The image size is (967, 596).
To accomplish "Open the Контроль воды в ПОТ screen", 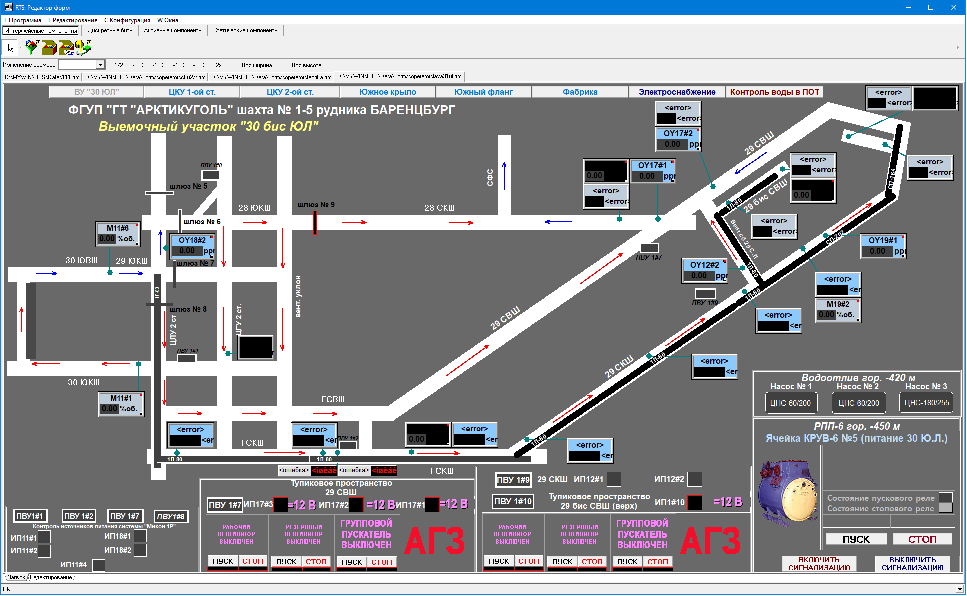I will pos(775,92).
